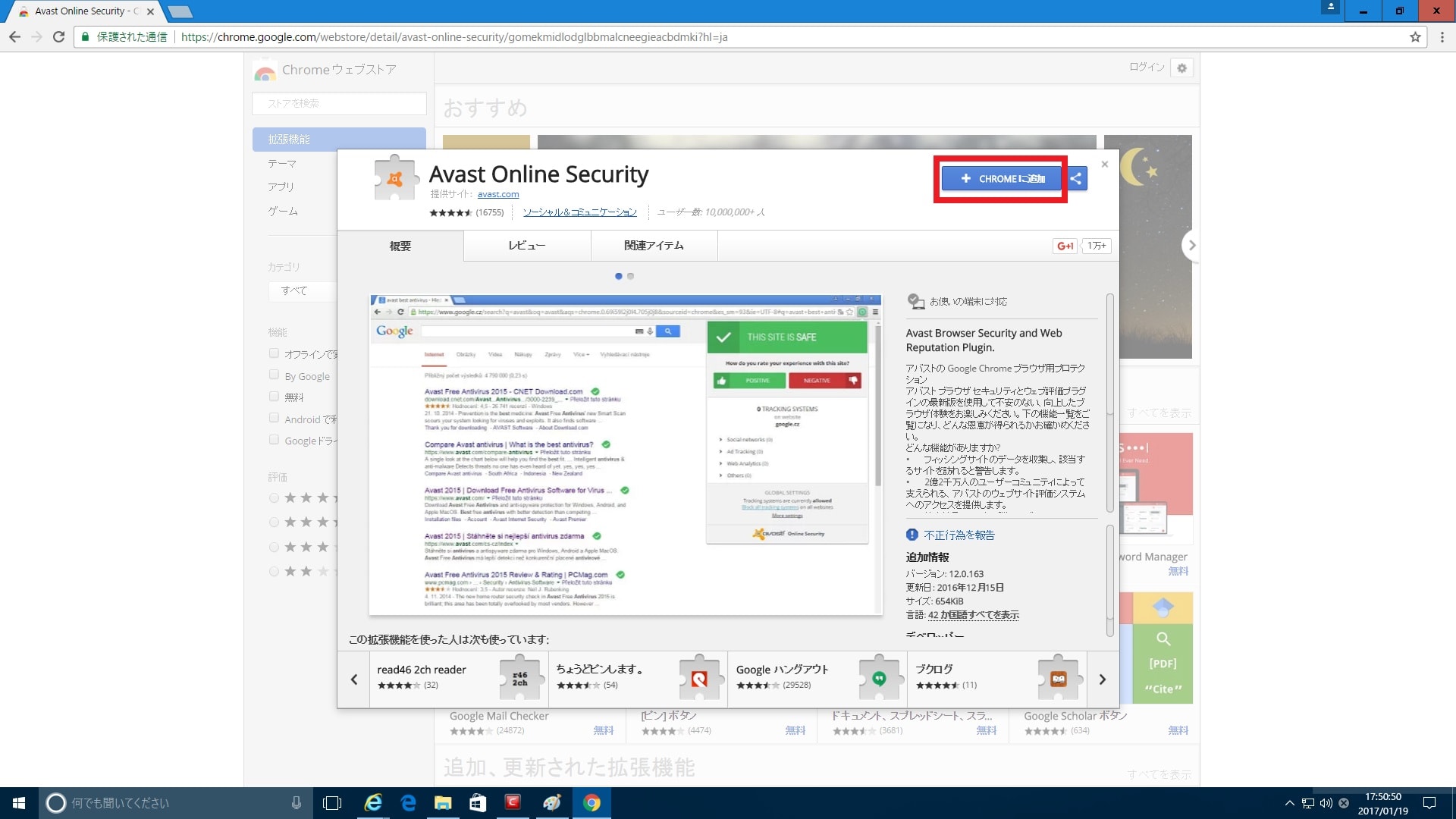Click the Chrome profile icon in title bar
The height and width of the screenshot is (819, 1456).
click(x=1331, y=8)
